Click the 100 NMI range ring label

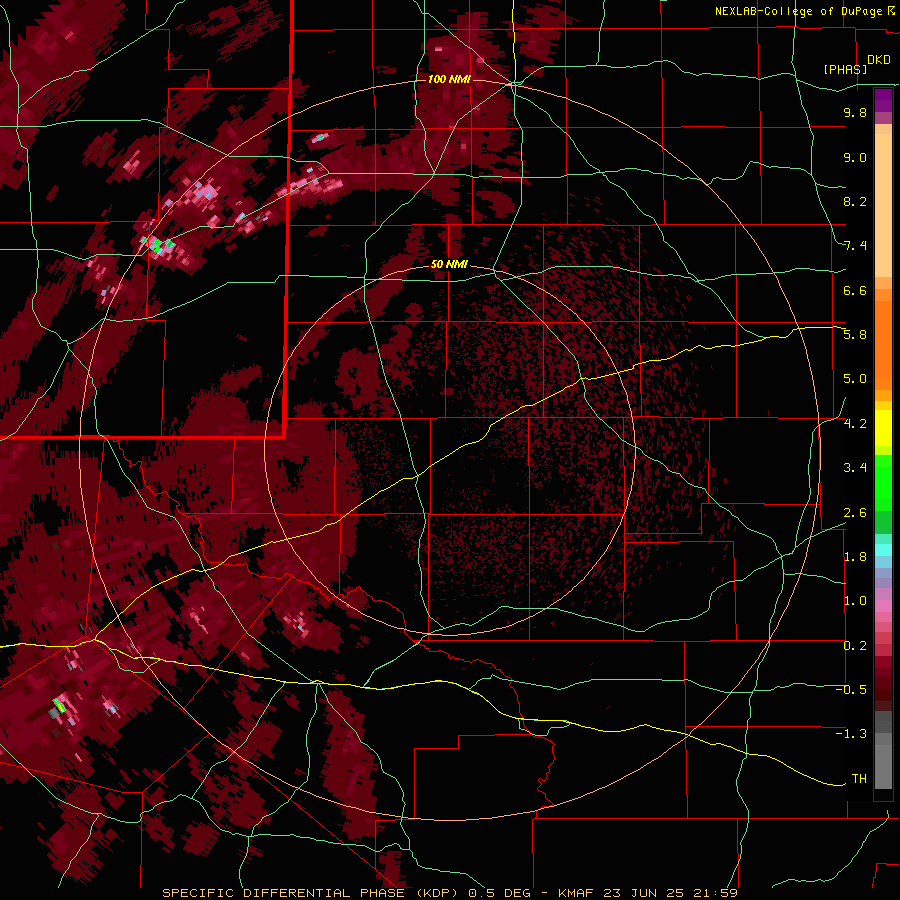449,79
